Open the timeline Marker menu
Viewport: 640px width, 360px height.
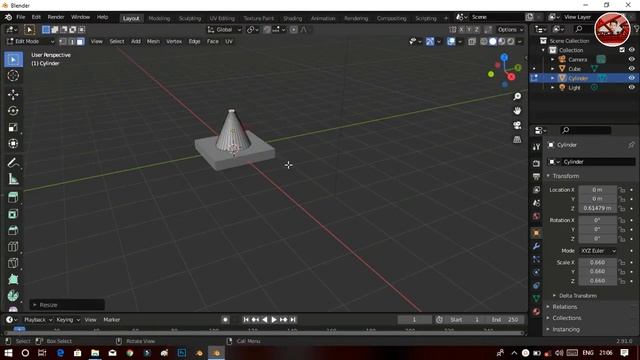[111, 320]
